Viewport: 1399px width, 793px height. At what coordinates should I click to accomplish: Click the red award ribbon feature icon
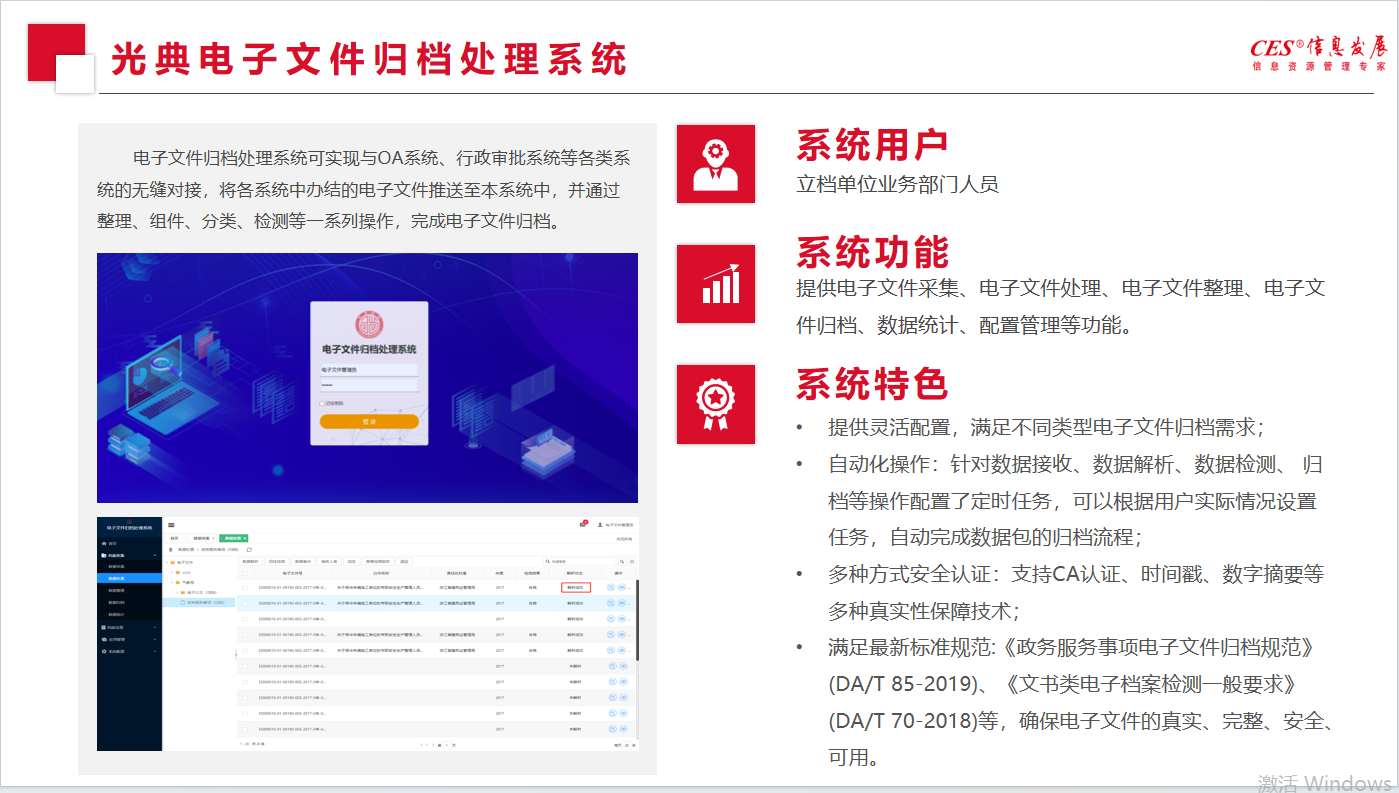(715, 404)
